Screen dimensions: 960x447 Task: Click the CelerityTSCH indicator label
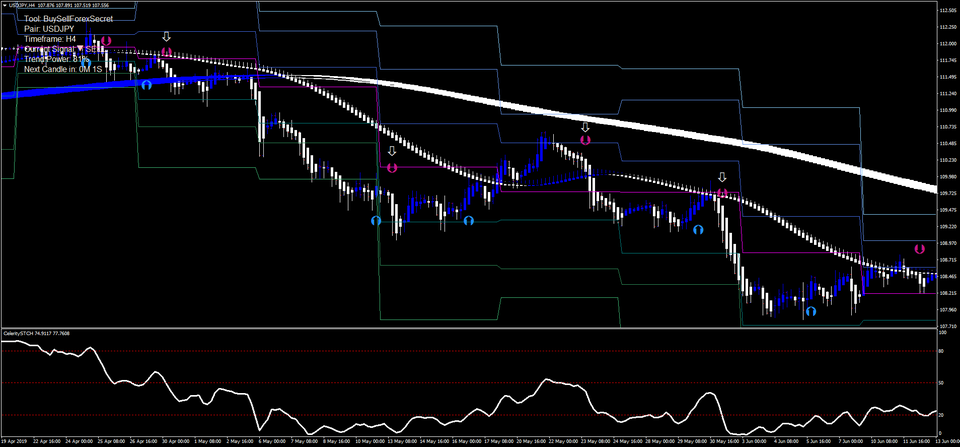36,333
